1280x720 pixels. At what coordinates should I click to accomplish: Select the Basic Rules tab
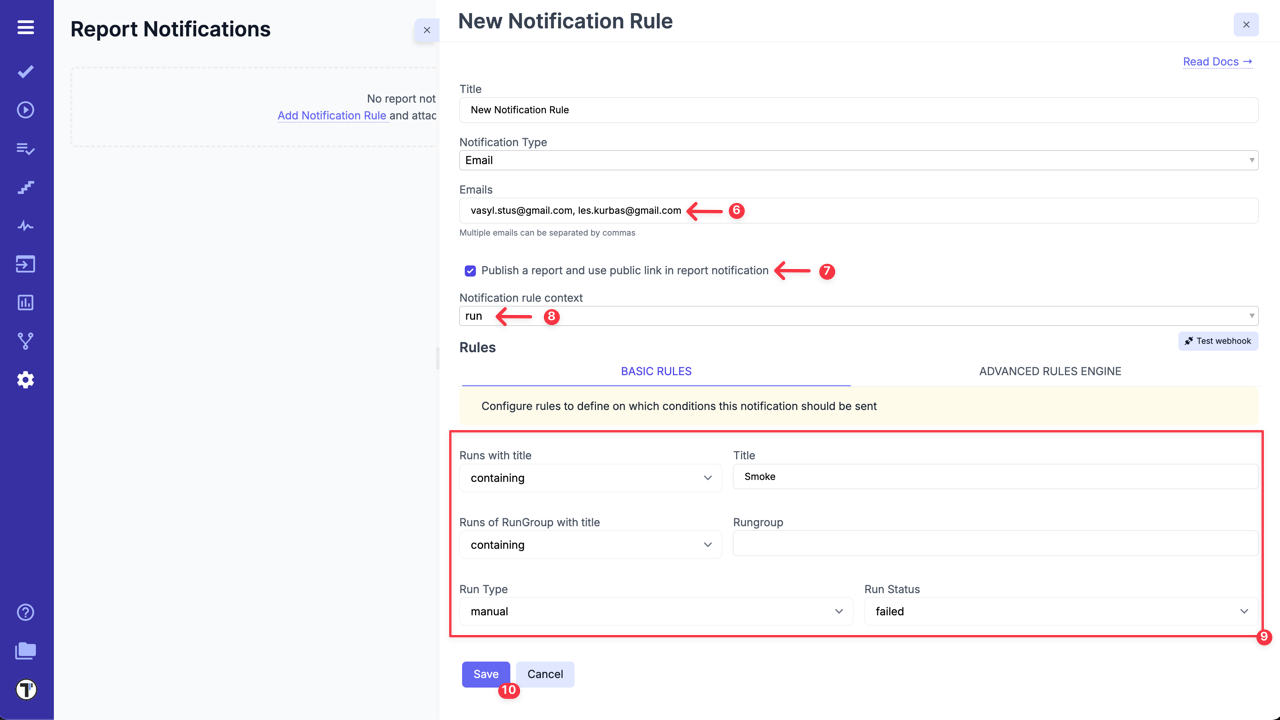click(656, 371)
